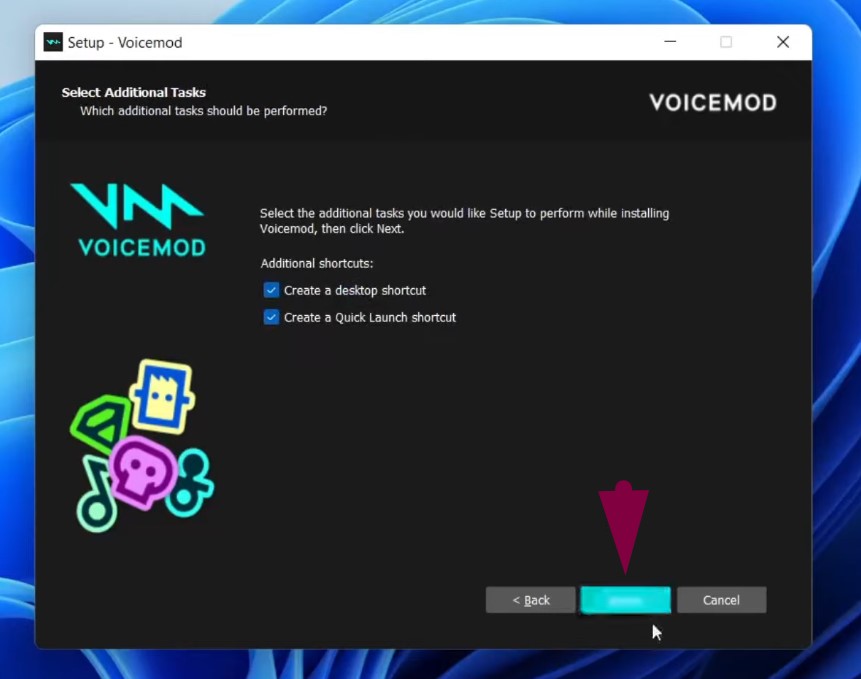Cancel the Voicemod setup

point(722,600)
